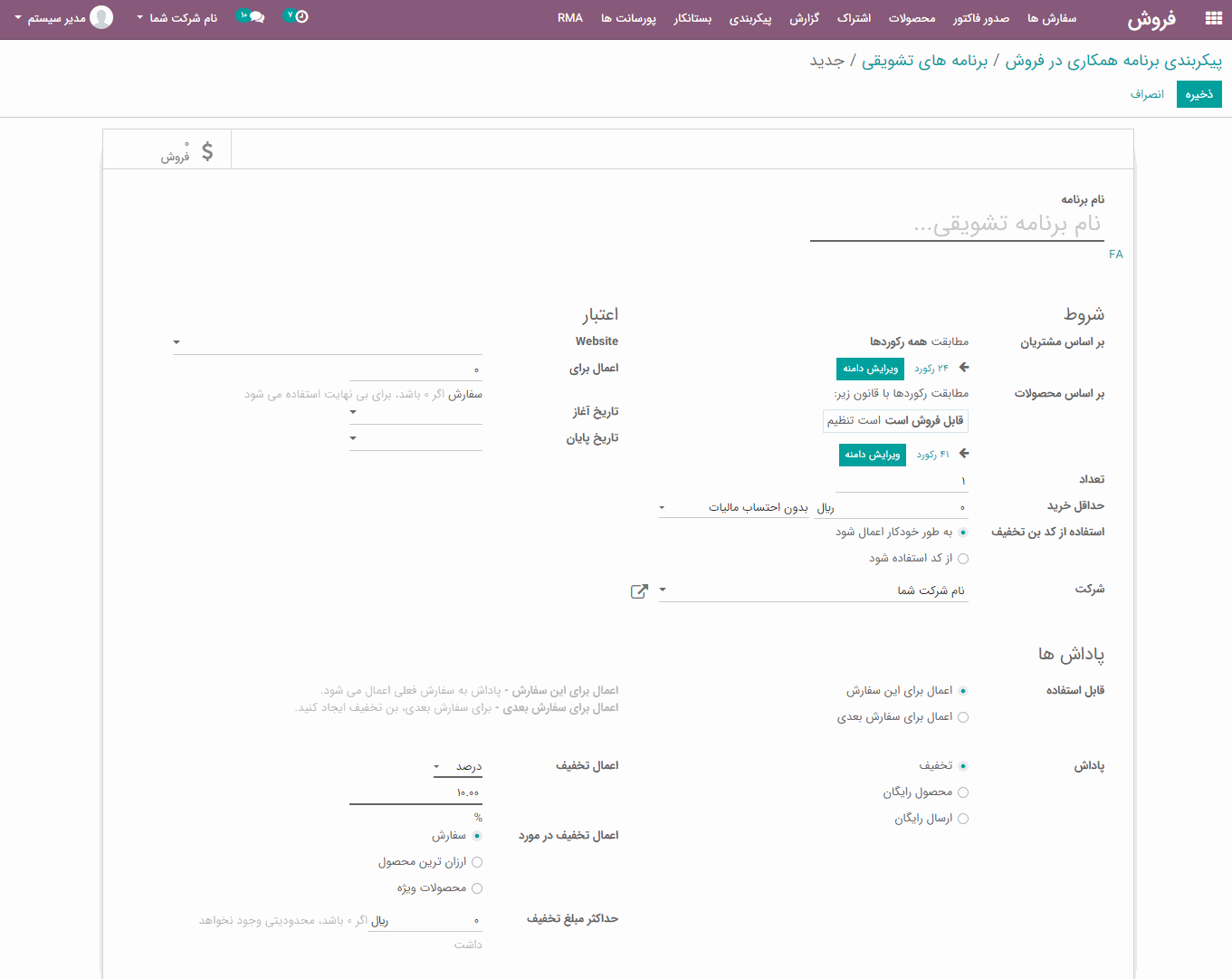This screenshot has height=979, width=1232.
Task: Open the activities clock icon
Action: (x=301, y=17)
